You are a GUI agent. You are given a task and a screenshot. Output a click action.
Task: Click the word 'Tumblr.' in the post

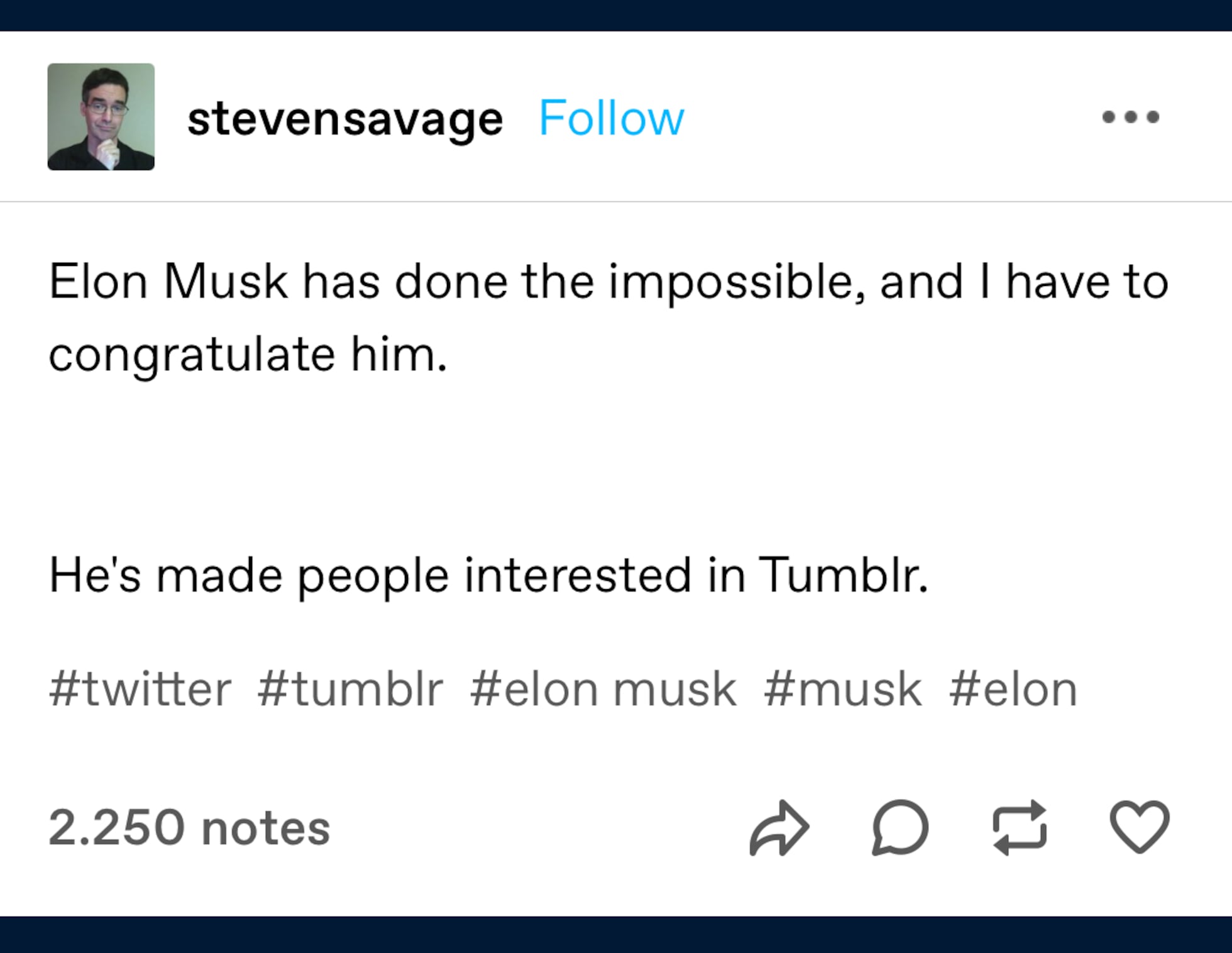pyautogui.click(x=843, y=575)
